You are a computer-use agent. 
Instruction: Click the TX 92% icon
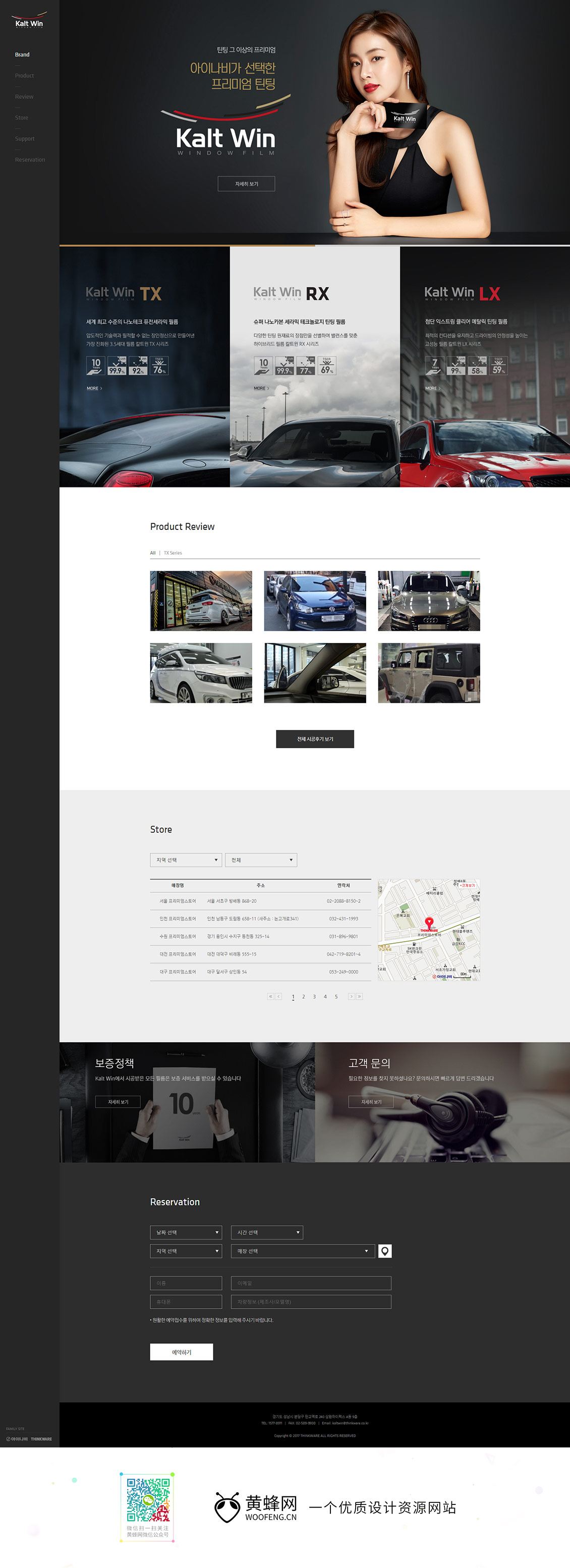point(138,365)
